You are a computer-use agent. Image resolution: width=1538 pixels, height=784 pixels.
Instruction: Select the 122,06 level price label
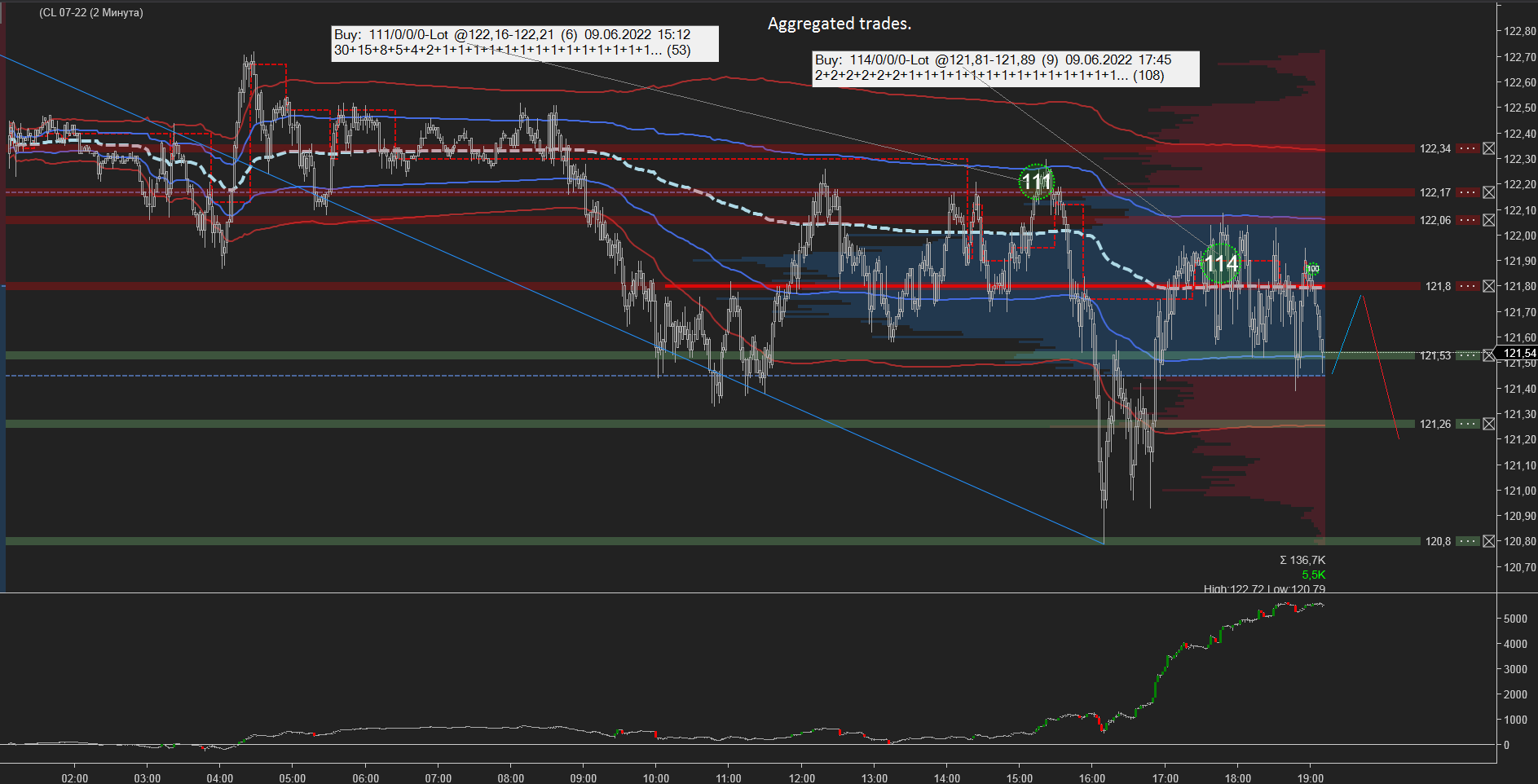(1435, 220)
